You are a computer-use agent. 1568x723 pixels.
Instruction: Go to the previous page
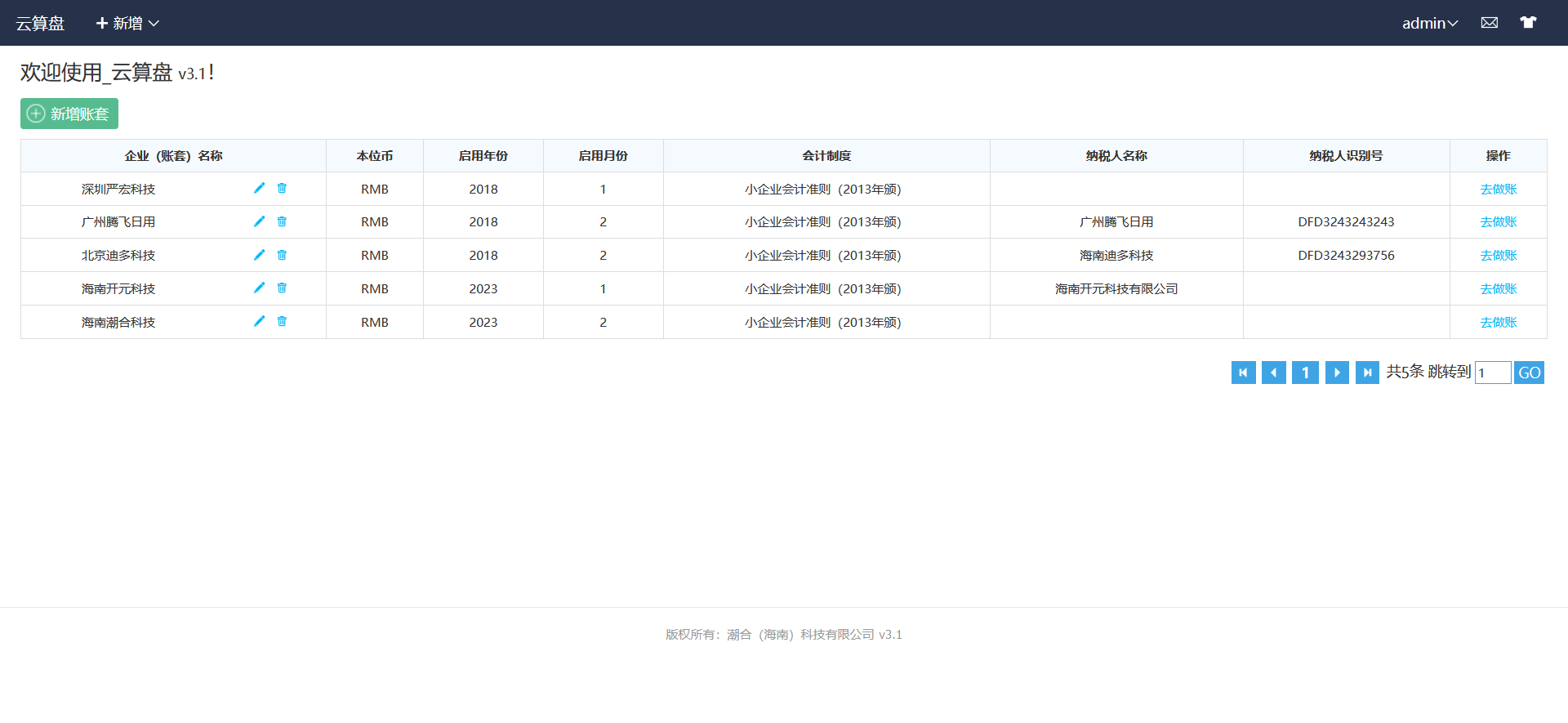(1273, 373)
